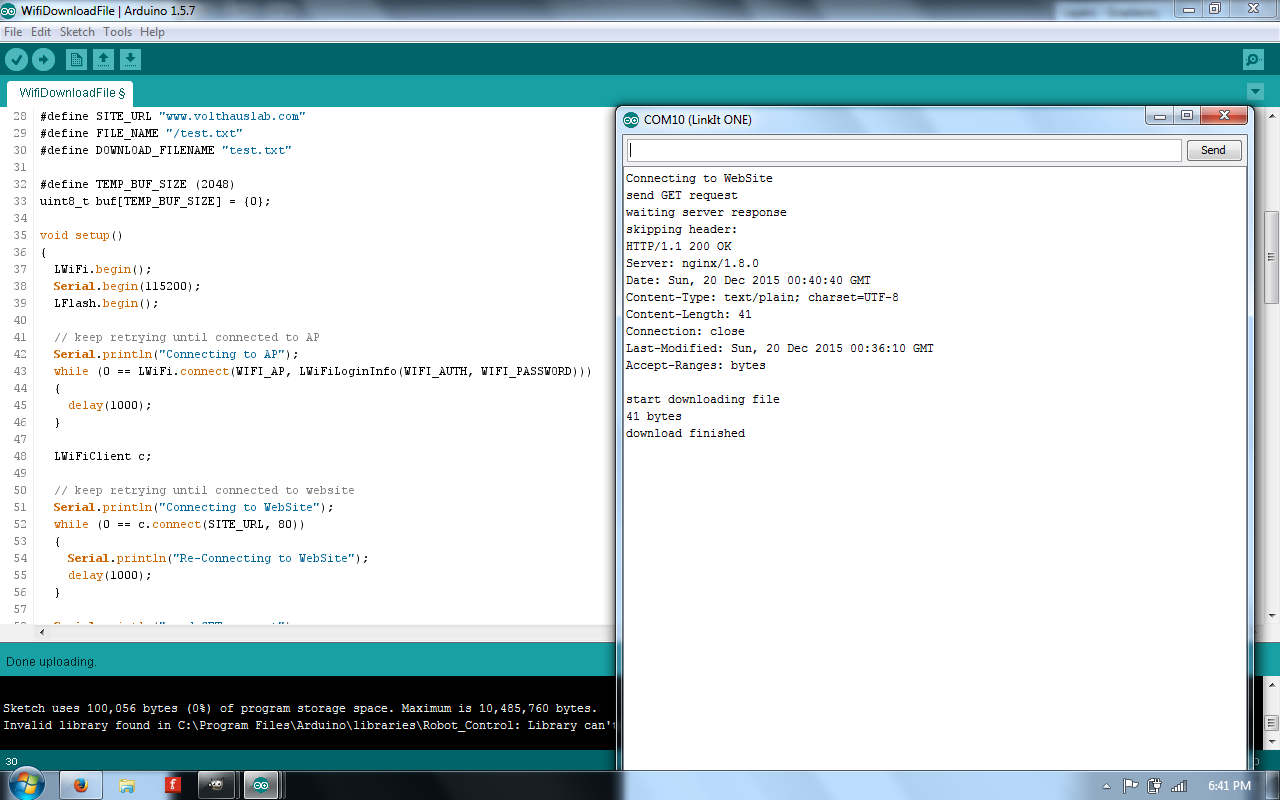Open the Edit menu
Viewport: 1280px width, 800px height.
(x=41, y=32)
